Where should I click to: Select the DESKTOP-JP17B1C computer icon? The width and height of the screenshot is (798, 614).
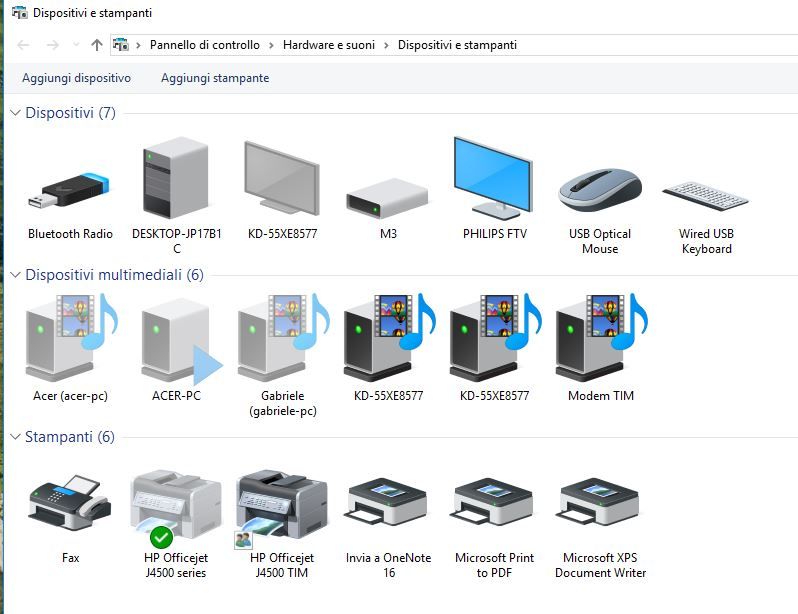tap(176, 177)
